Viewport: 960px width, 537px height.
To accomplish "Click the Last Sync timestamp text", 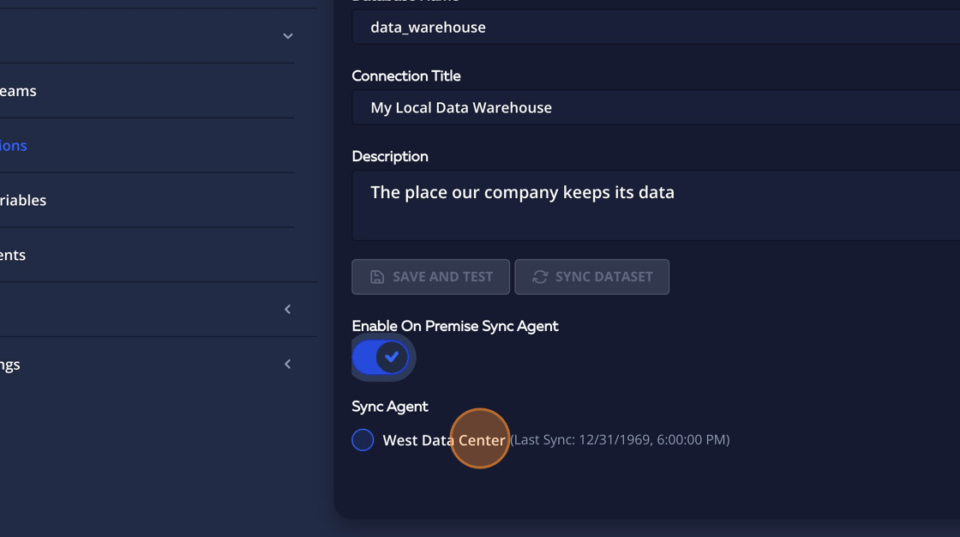I will click(620, 440).
